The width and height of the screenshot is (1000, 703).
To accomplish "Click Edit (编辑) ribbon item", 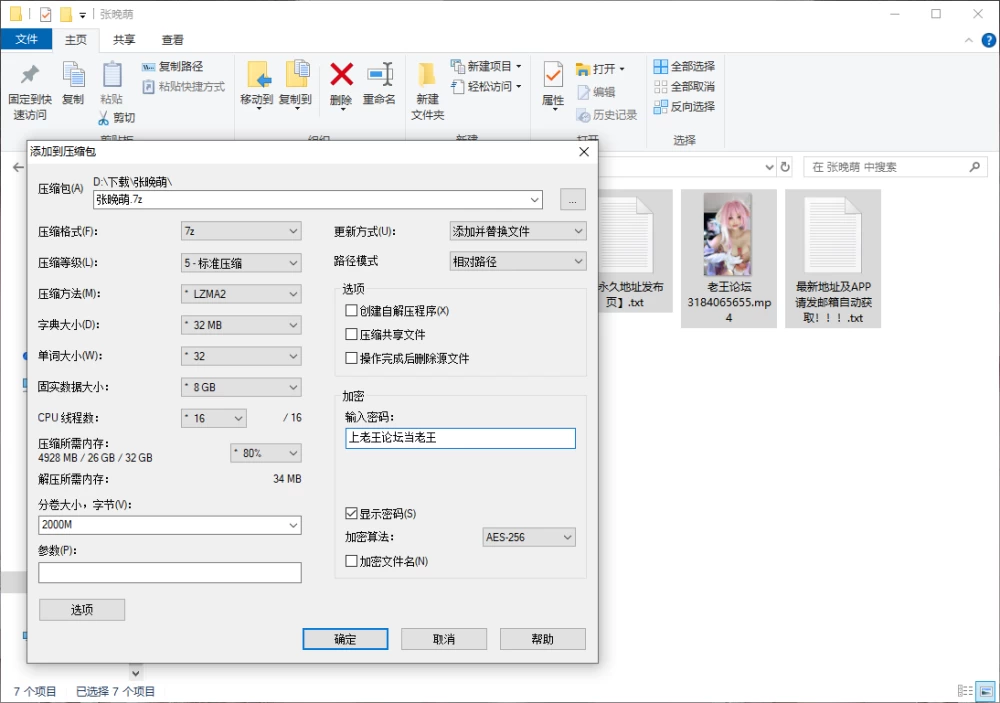I will 596,92.
